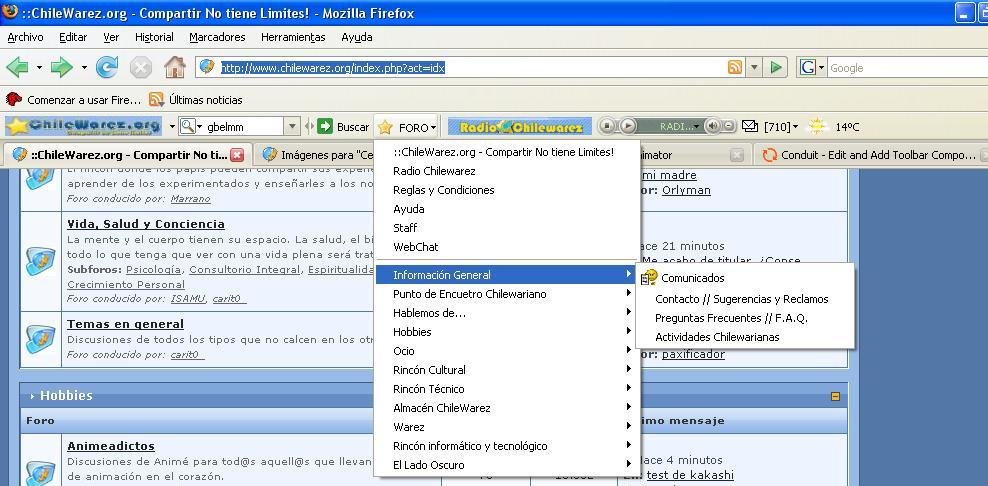Open the Vida, Salud y Conciencia forum link
The width and height of the screenshot is (988, 486).
[146, 224]
